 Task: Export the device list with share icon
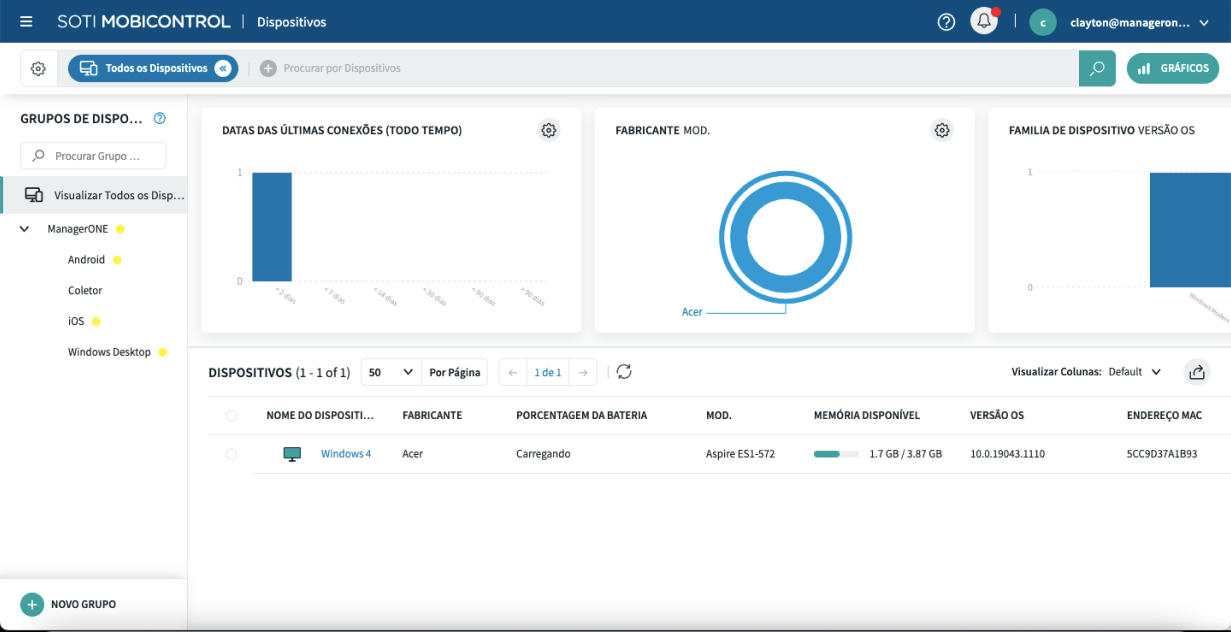pos(1197,372)
